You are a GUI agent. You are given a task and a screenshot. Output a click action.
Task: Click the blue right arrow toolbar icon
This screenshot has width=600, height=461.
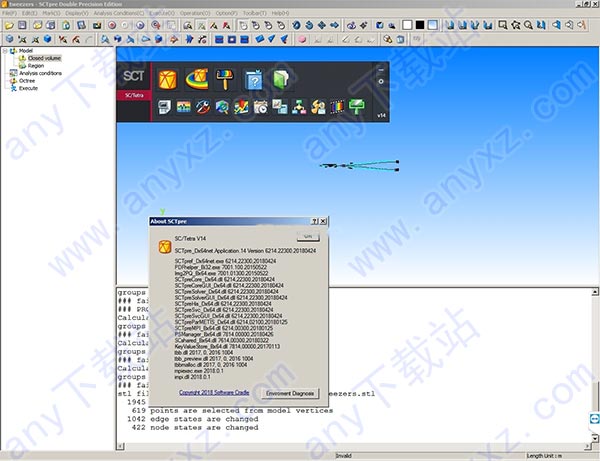(334, 25)
